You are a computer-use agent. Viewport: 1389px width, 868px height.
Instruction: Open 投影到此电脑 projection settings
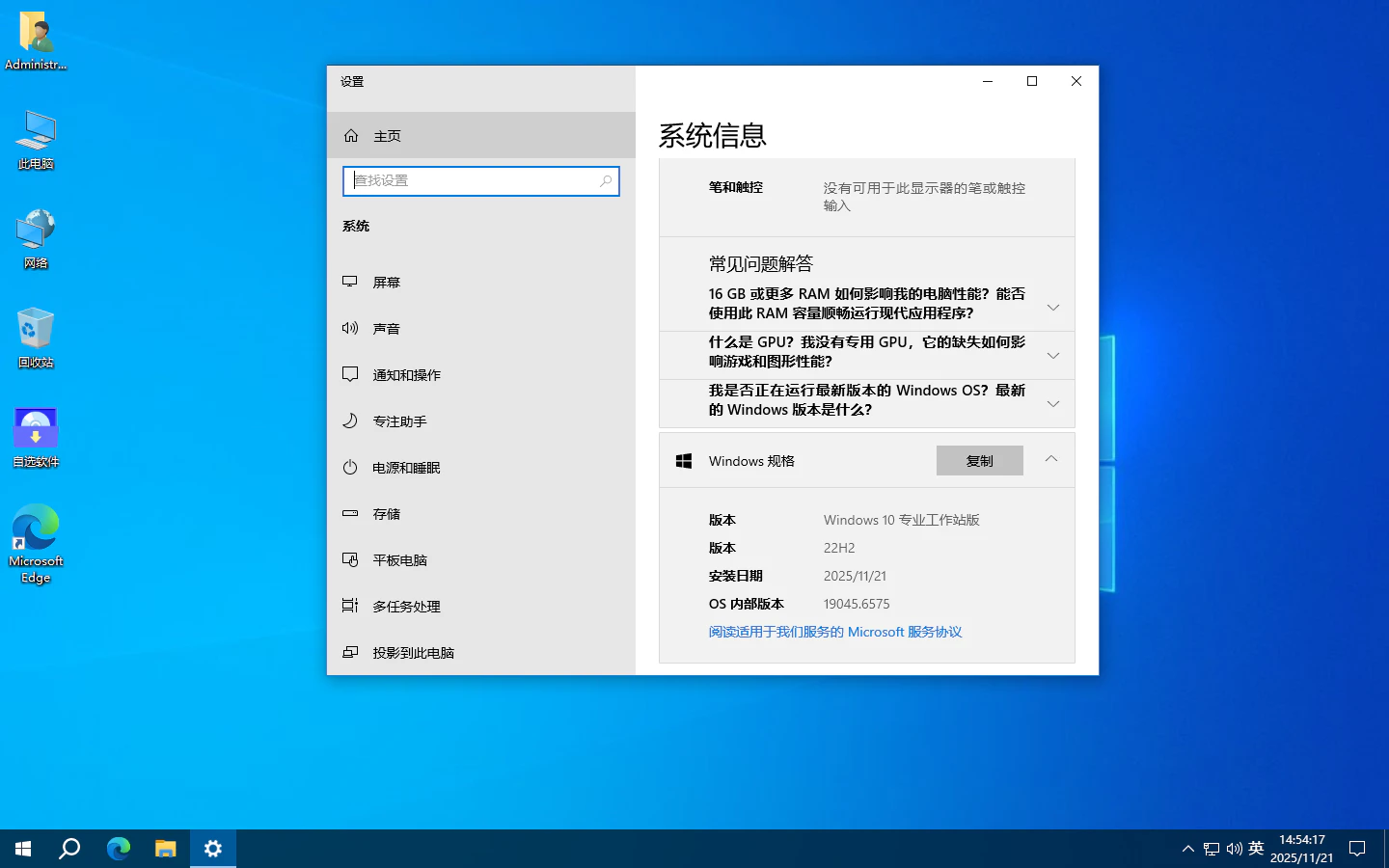pyautogui.click(x=413, y=653)
